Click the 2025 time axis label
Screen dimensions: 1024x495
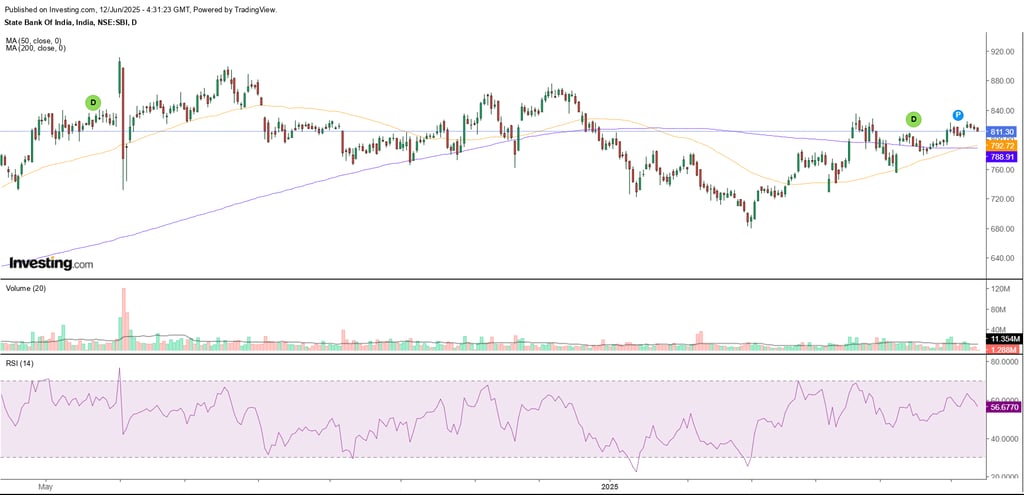coord(609,487)
